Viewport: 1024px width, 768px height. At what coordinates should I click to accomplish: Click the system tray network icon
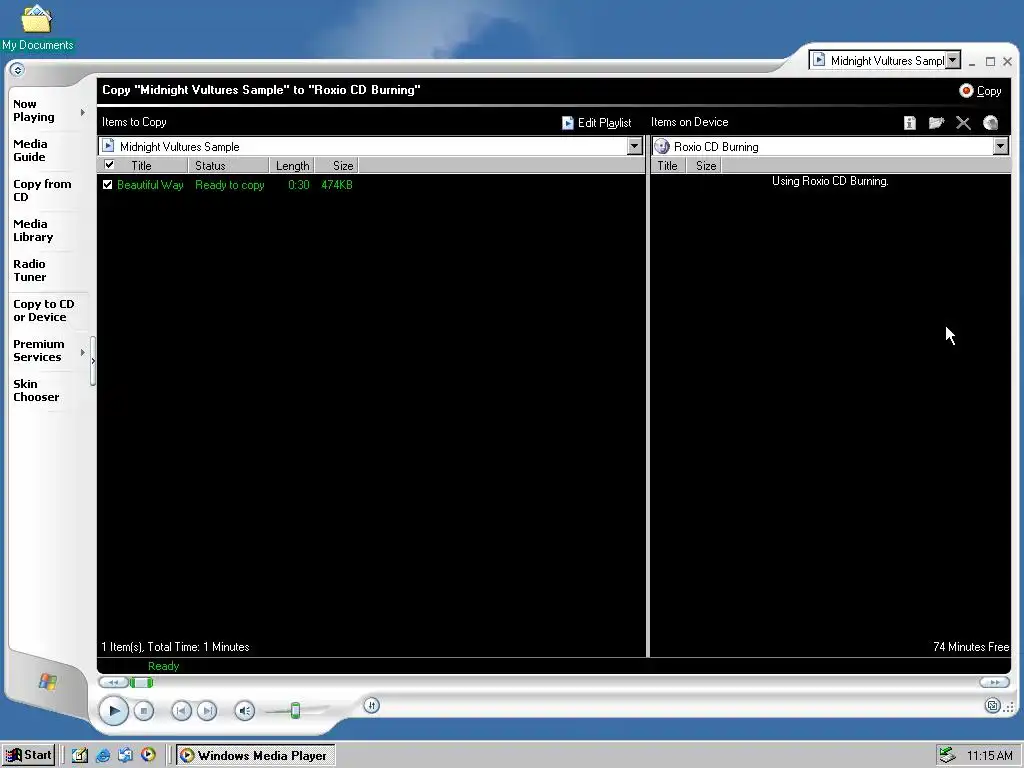pyautogui.click(x=947, y=755)
